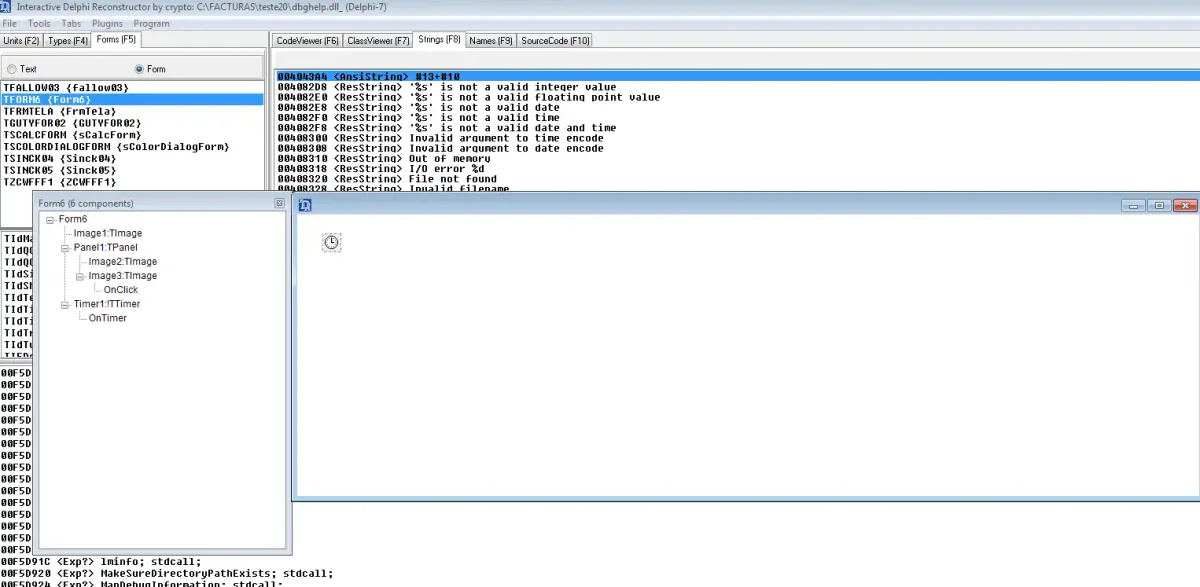The height and width of the screenshot is (587, 1200).
Task: Select the OnTimer event node
Action: (108, 317)
